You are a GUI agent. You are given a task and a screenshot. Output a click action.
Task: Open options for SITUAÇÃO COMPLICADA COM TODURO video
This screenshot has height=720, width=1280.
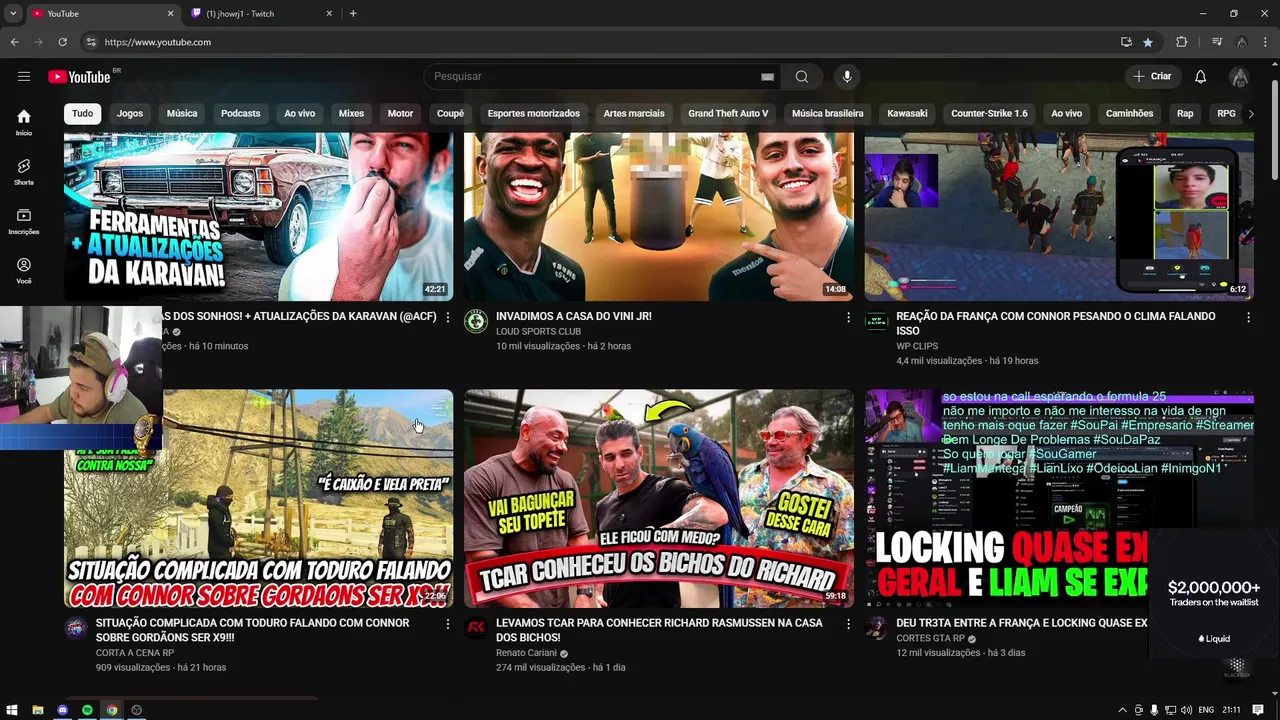pos(448,624)
